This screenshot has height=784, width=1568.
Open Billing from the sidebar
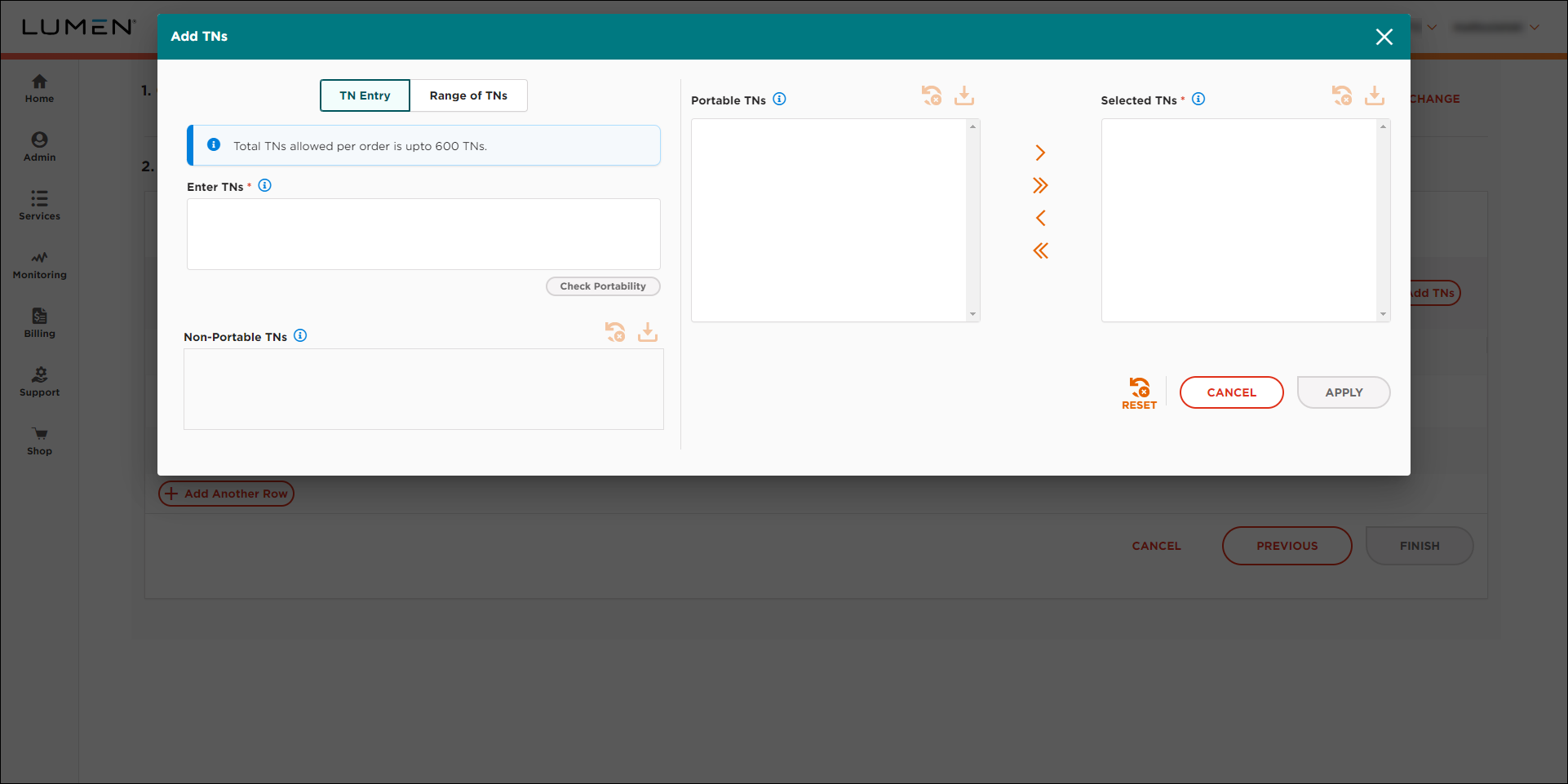click(39, 321)
